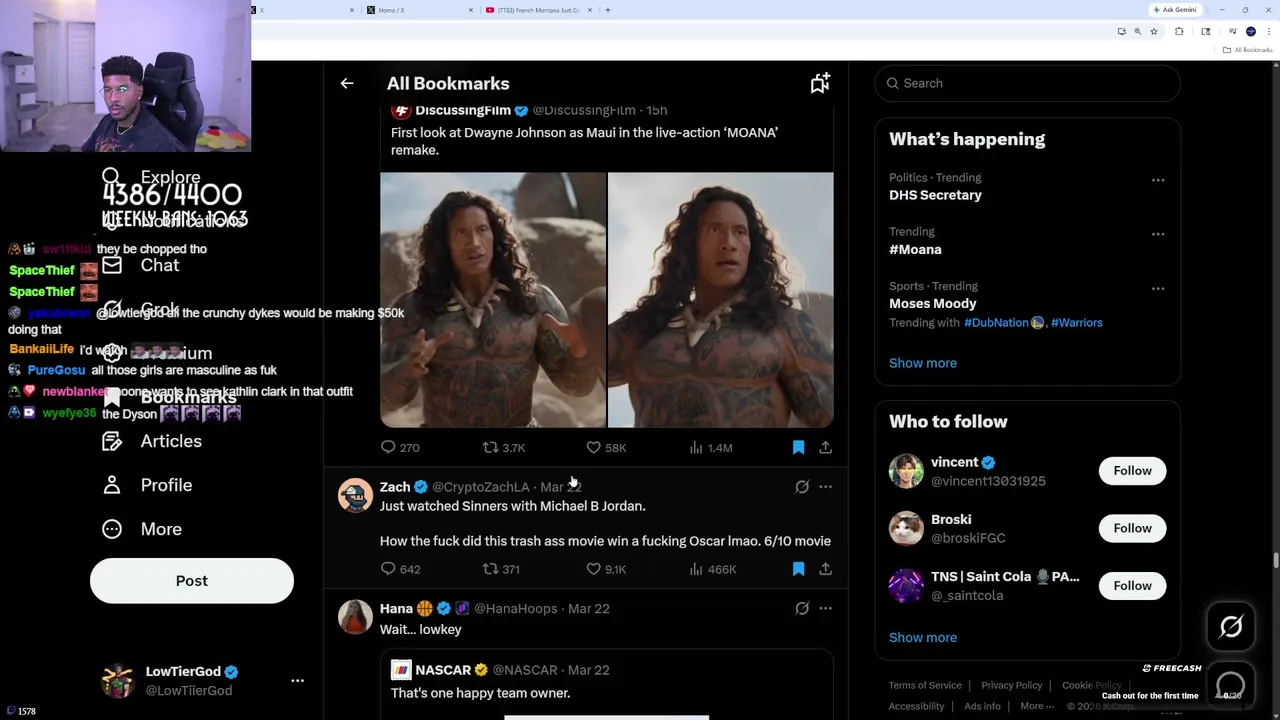
Task: Open the more options on Zach's post
Action: tap(825, 487)
